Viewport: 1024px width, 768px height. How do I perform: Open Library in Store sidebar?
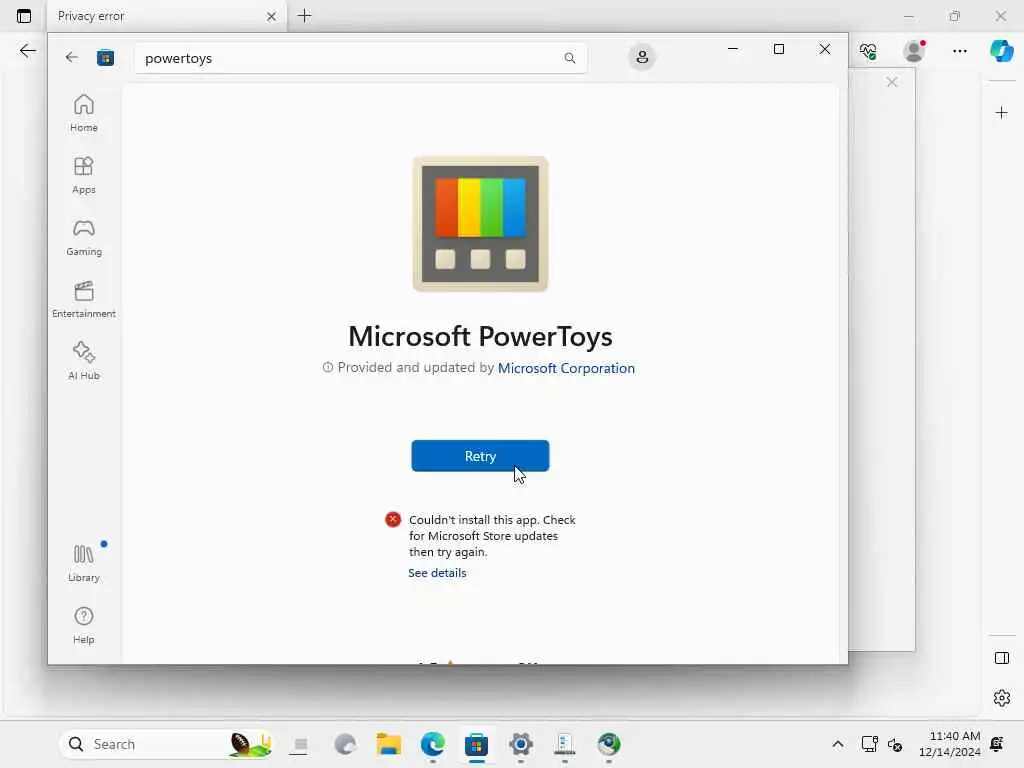(x=84, y=563)
